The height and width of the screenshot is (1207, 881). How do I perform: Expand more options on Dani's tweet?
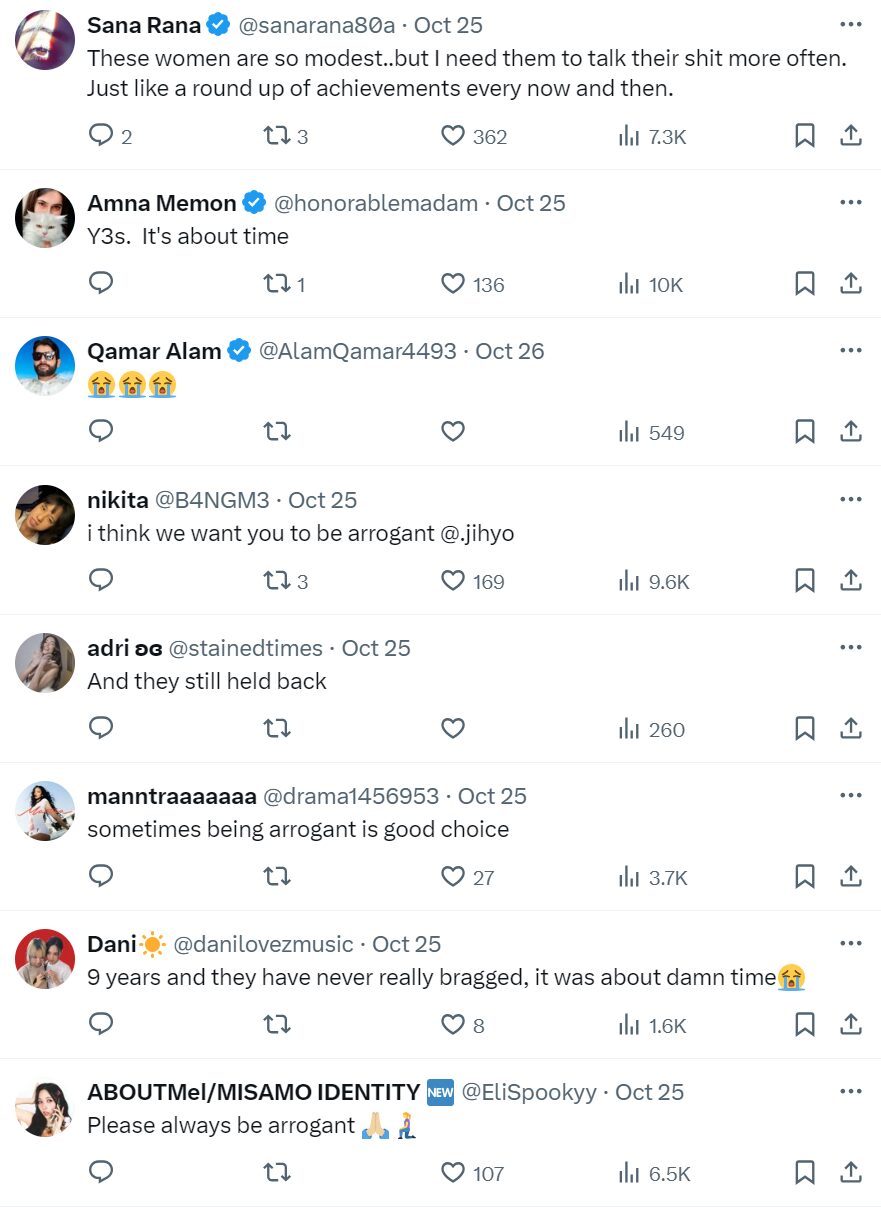851,944
